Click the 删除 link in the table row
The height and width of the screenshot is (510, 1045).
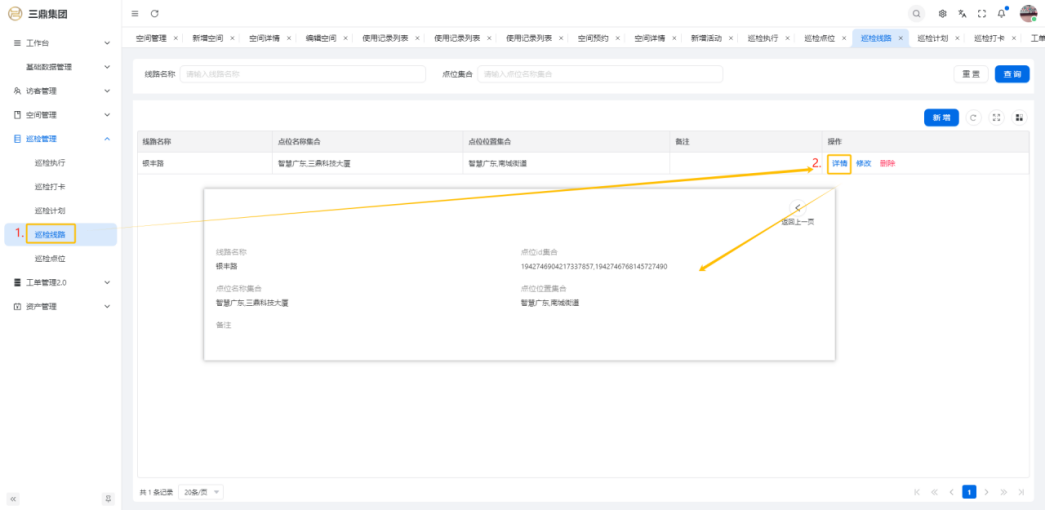pyautogui.click(x=888, y=163)
